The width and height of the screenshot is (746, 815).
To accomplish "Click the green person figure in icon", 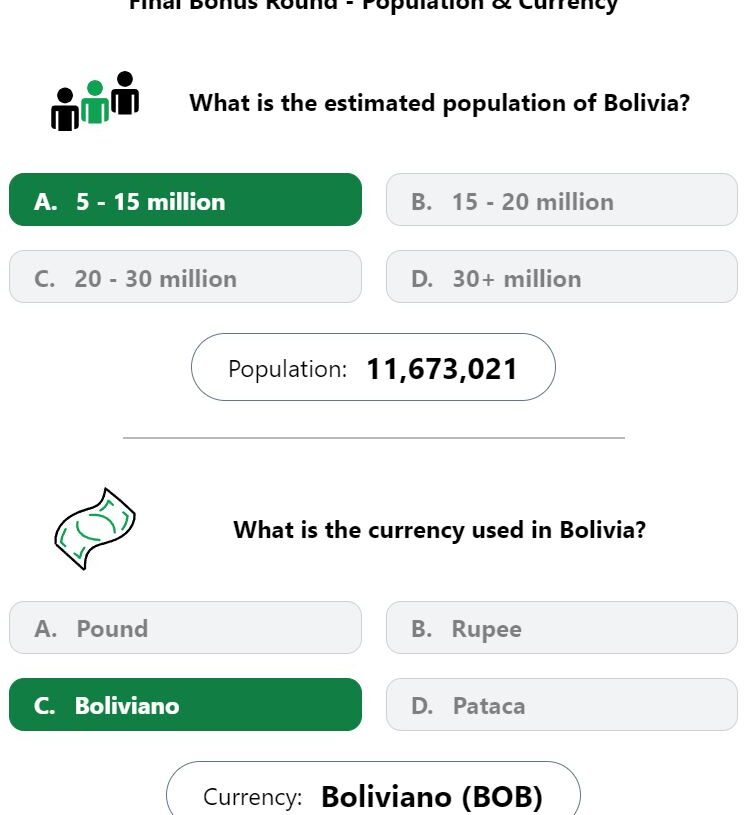I will tap(95, 102).
